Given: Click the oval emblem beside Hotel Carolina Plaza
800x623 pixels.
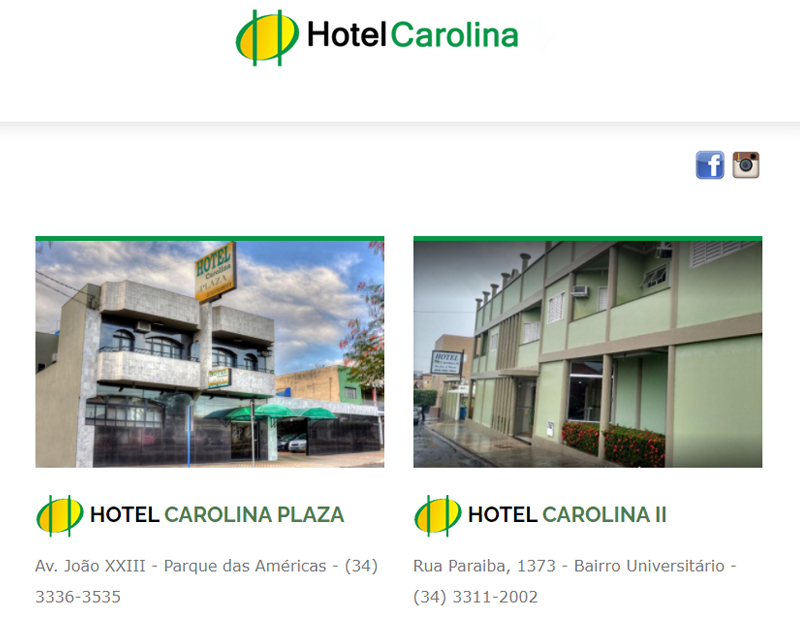Looking at the screenshot, I should (x=59, y=515).
